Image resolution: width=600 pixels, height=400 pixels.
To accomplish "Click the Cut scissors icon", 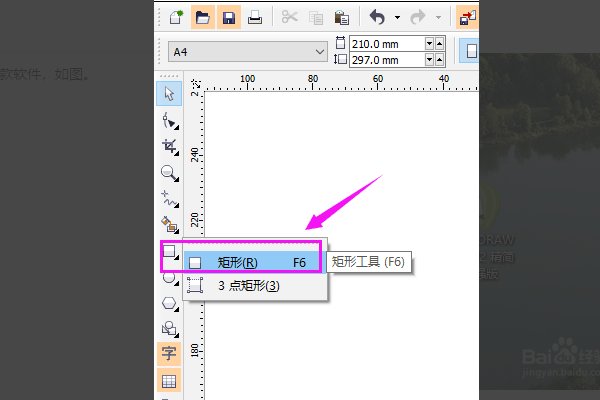I will (x=290, y=18).
